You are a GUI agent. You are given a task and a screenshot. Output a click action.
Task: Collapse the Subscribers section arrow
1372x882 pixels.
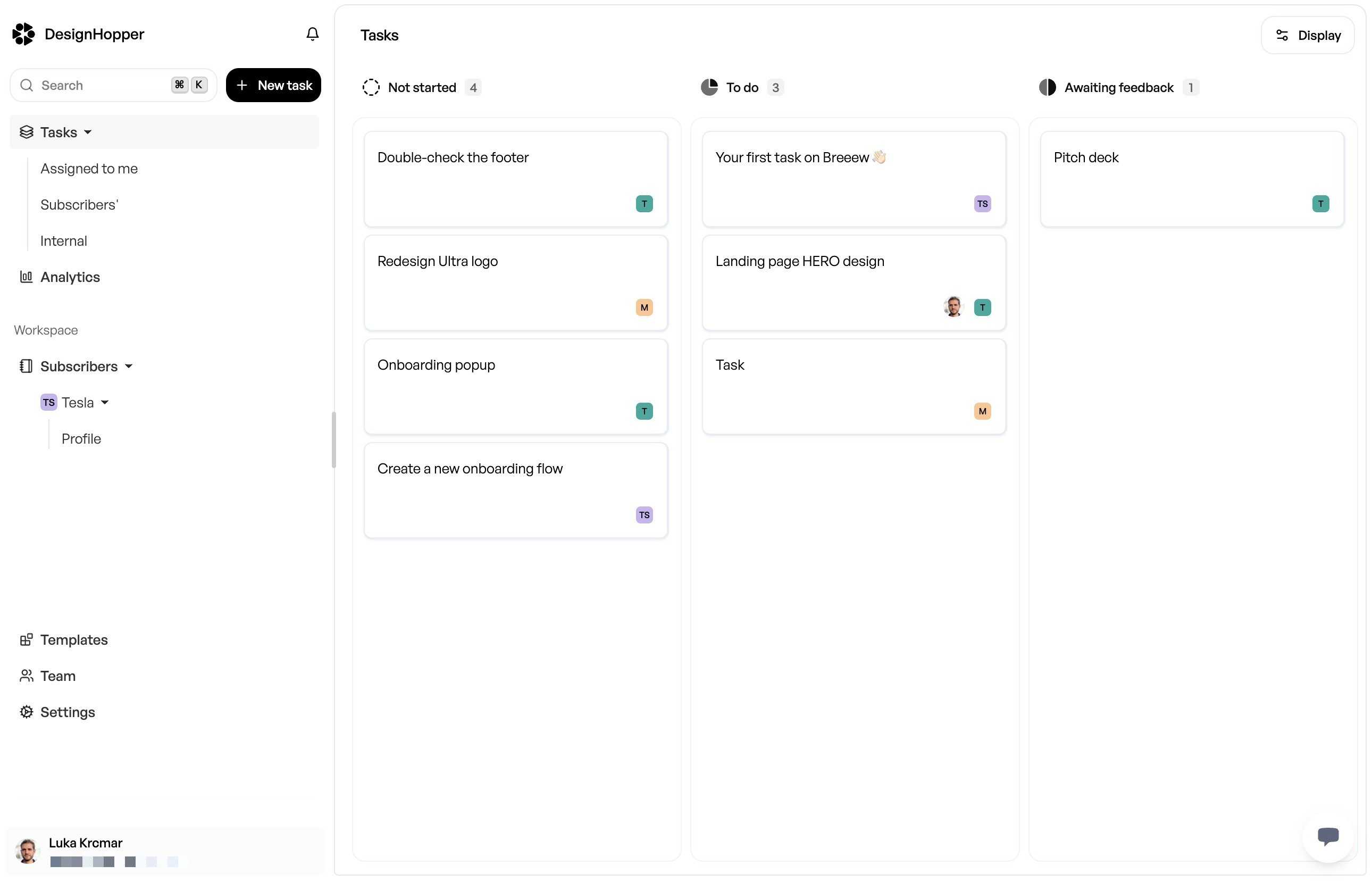point(129,367)
